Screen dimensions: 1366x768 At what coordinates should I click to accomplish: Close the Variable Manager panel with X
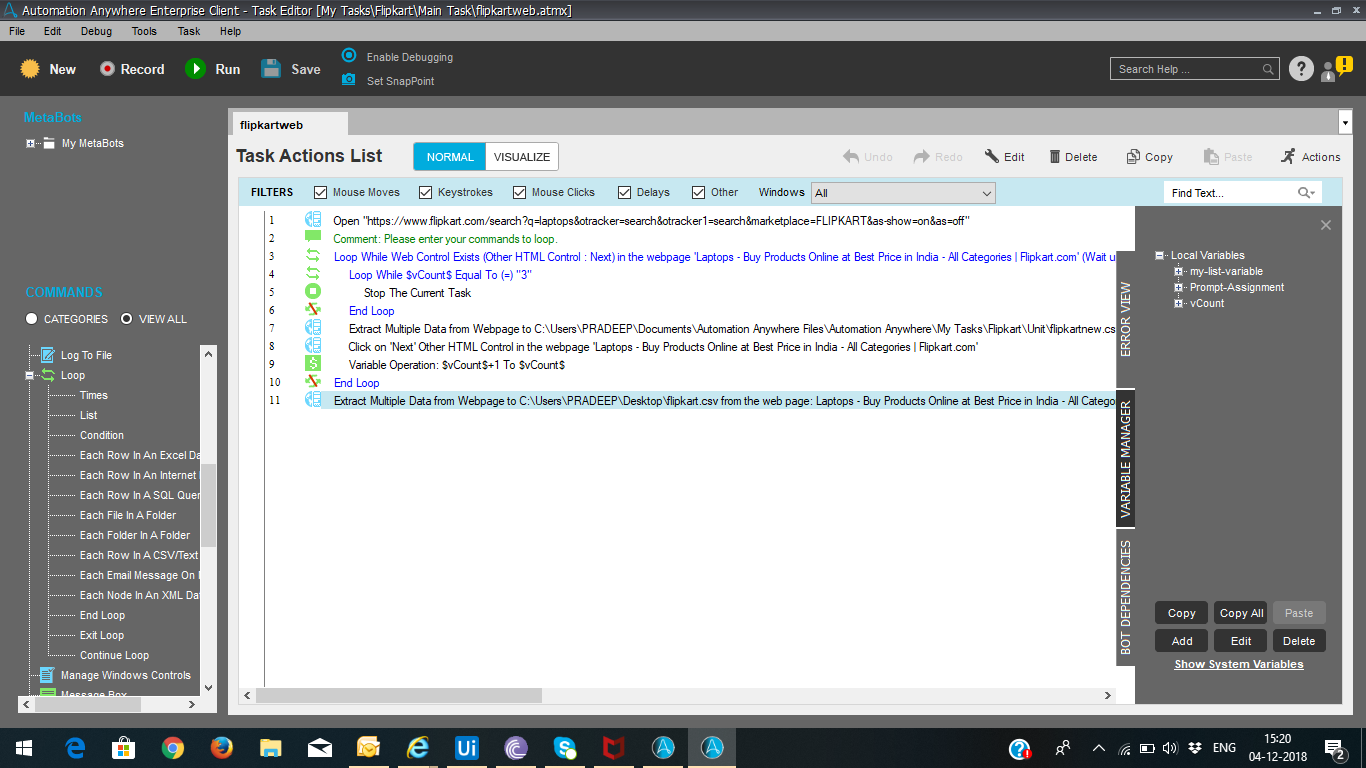(1326, 225)
